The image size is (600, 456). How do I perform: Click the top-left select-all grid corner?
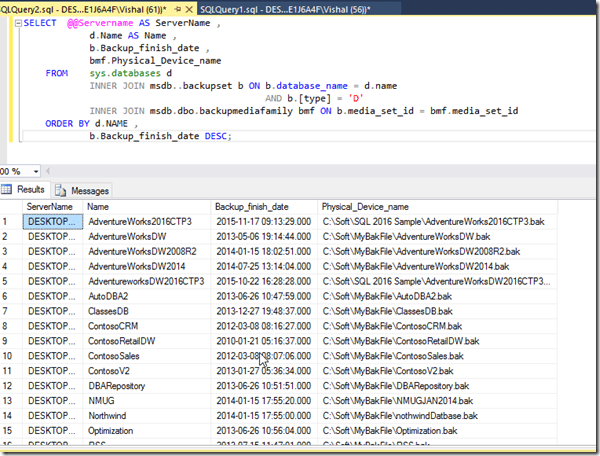(9, 205)
